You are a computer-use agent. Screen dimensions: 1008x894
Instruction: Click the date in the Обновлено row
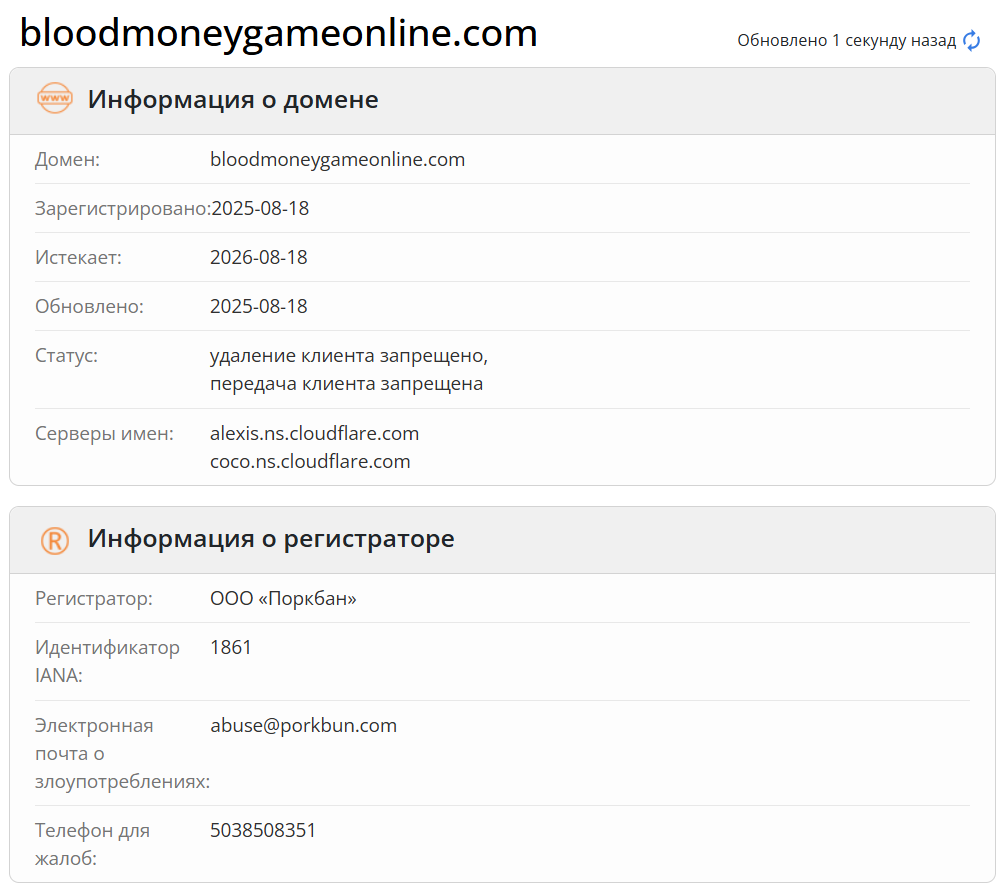coord(259,306)
